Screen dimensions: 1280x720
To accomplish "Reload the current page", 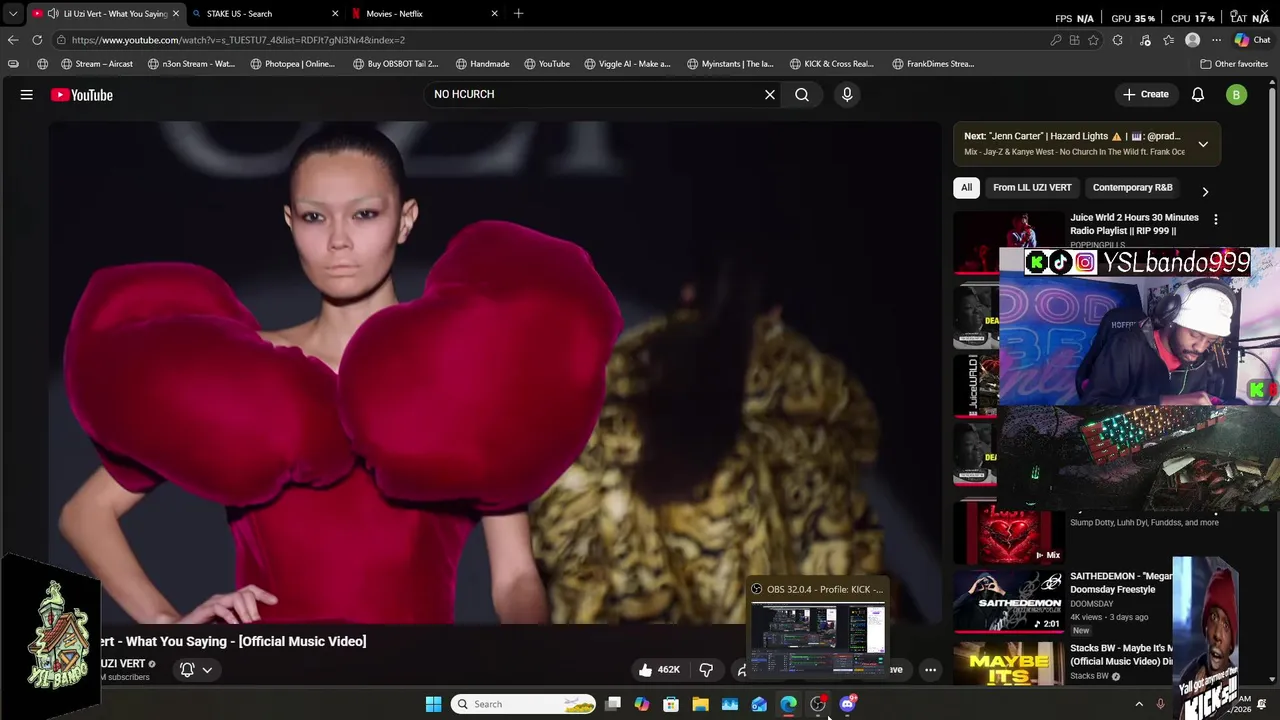I will (37, 40).
